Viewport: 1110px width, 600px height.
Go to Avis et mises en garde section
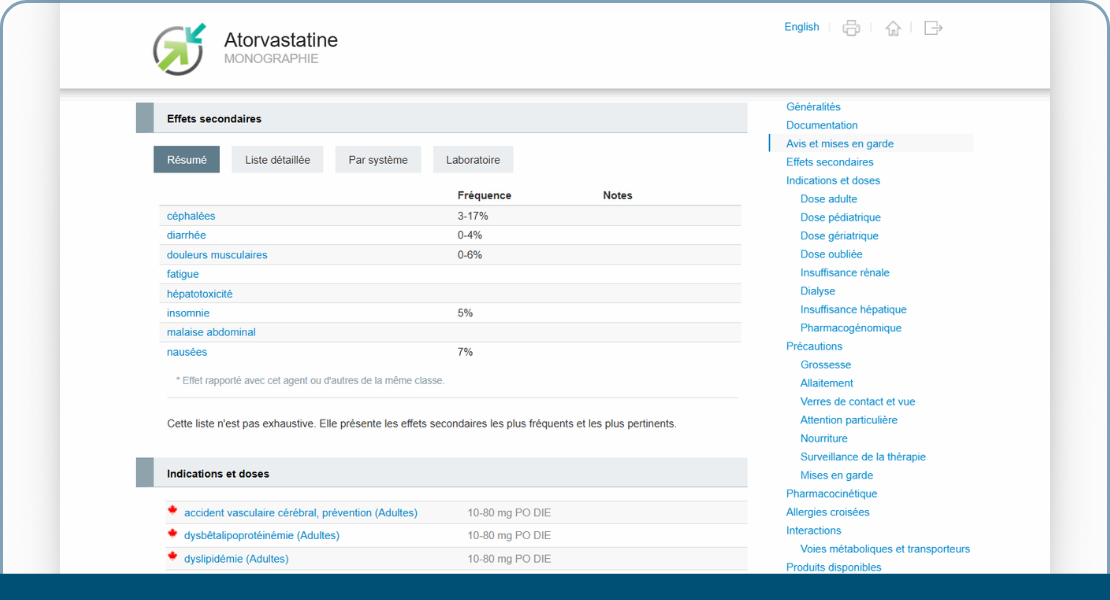click(x=839, y=144)
